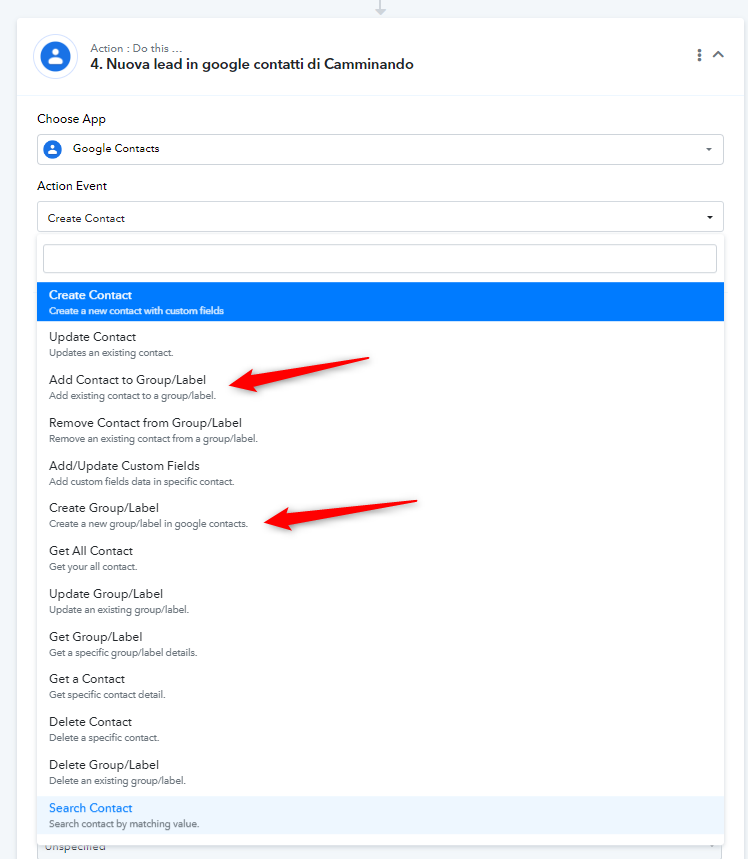Choose Get a Contact option
748x859 pixels.
[x=380, y=686]
